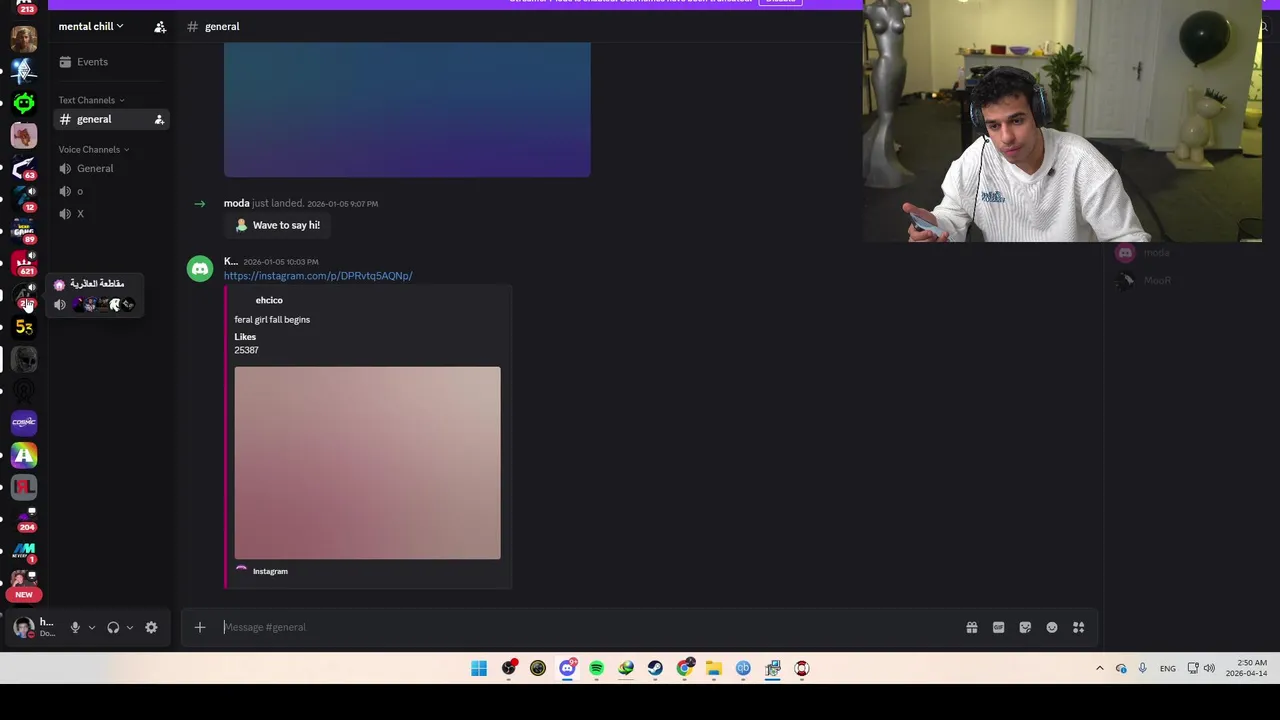The width and height of the screenshot is (1280, 720).
Task: Open the green robot server icon
Action: [x=24, y=103]
